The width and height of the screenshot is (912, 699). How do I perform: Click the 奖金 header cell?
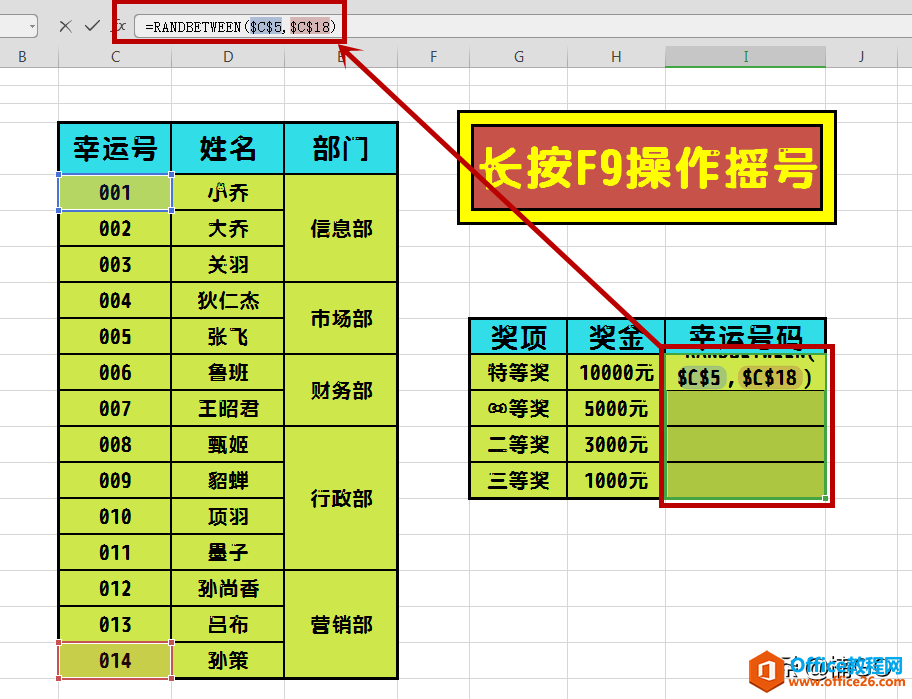pos(616,337)
